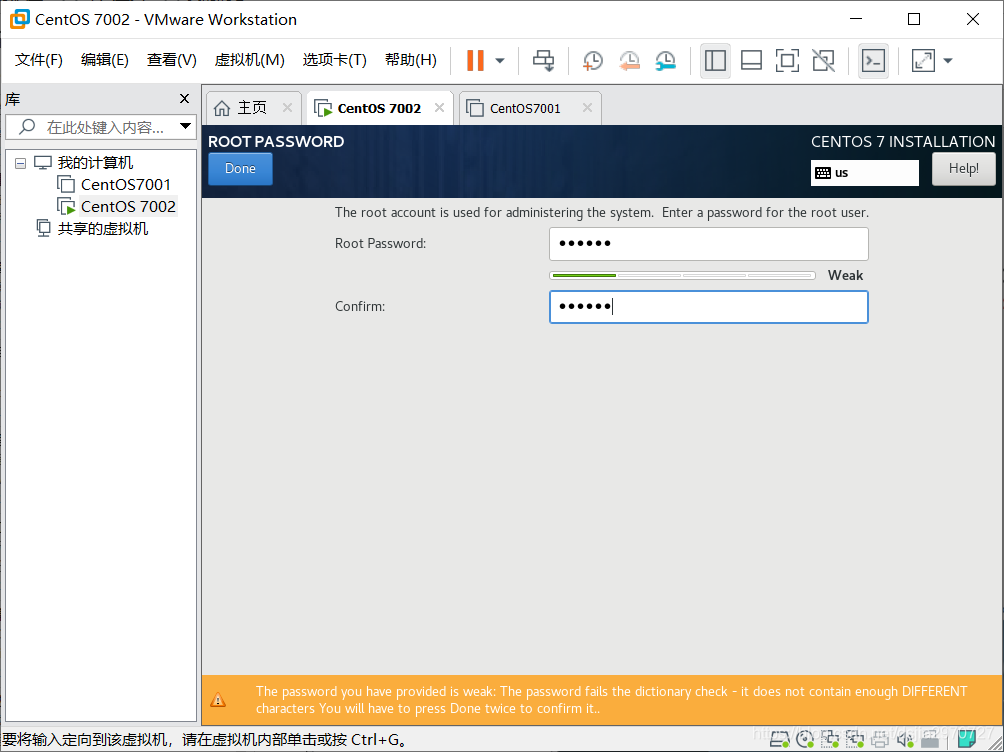The width and height of the screenshot is (1004, 752).
Task: Open the 编辑(E) menu
Action: [104, 60]
